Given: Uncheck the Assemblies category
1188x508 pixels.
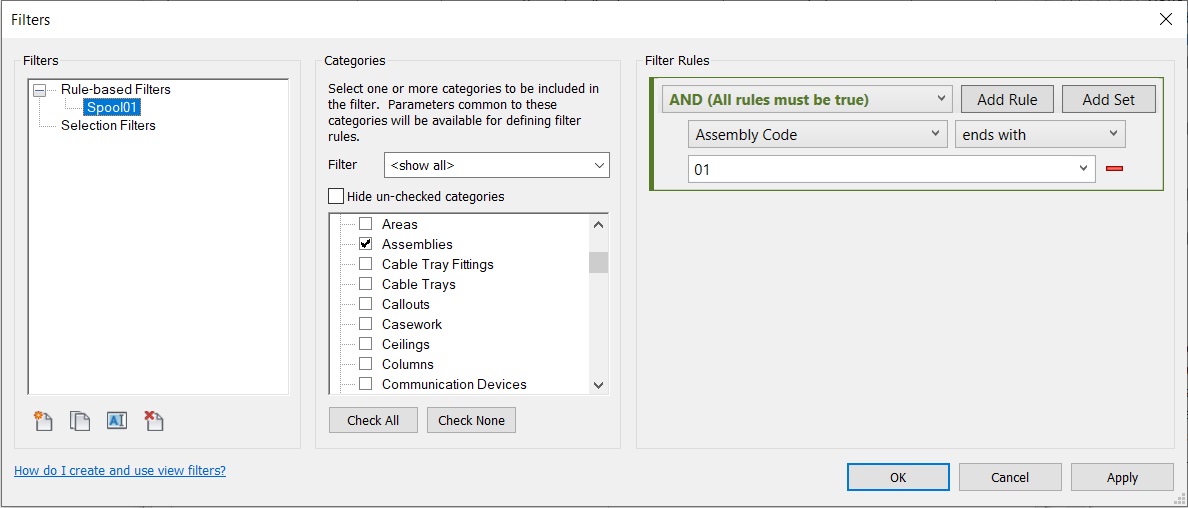Looking at the screenshot, I should click(x=366, y=244).
